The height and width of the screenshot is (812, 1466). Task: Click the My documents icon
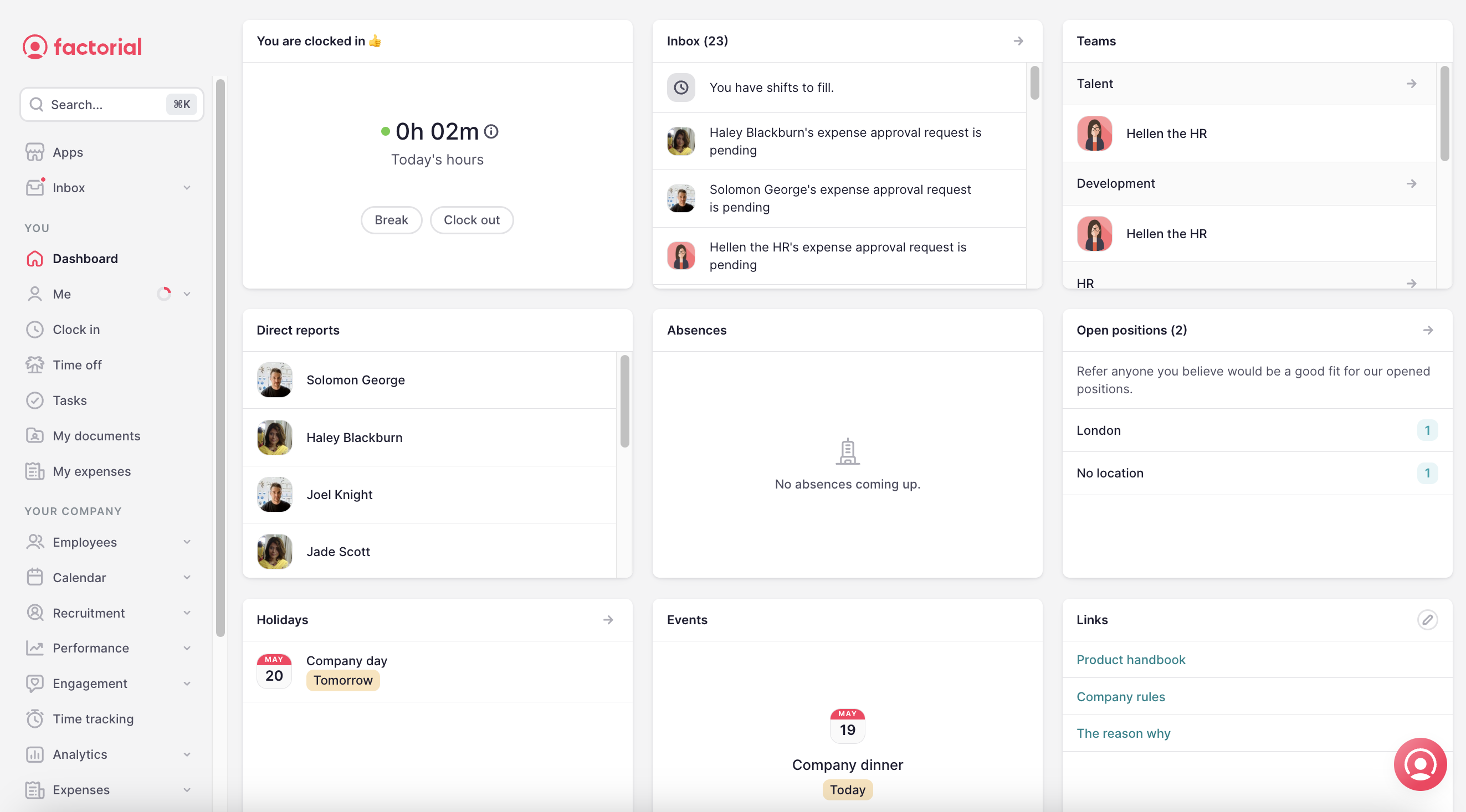35,435
